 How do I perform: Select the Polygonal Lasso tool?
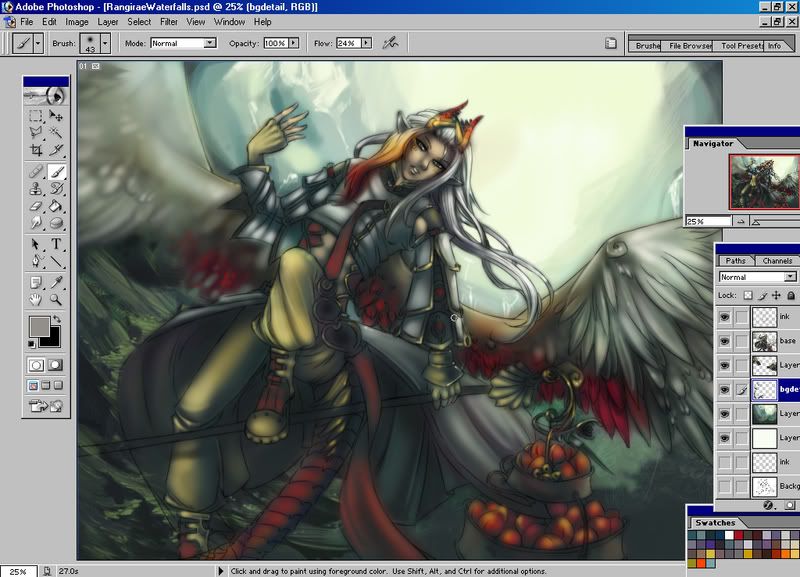pyautogui.click(x=36, y=133)
